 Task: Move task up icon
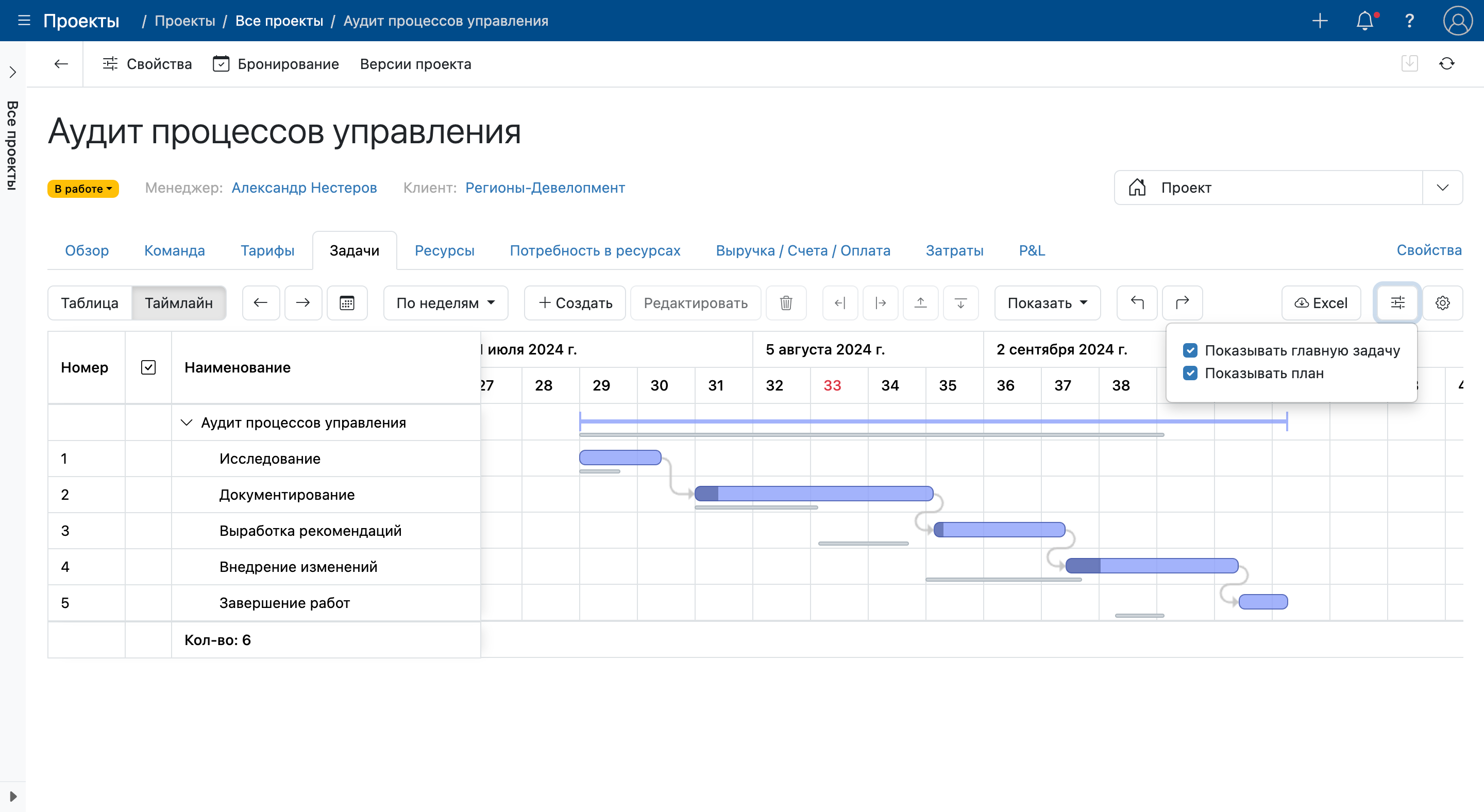pos(921,303)
